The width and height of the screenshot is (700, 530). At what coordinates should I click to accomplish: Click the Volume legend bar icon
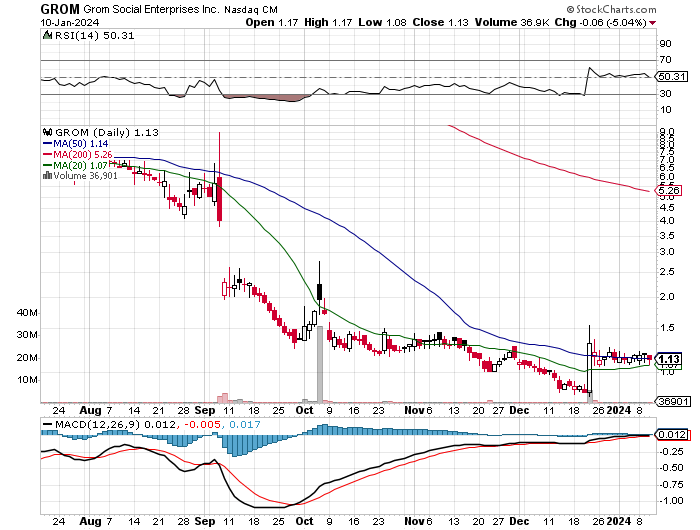[x=46, y=176]
